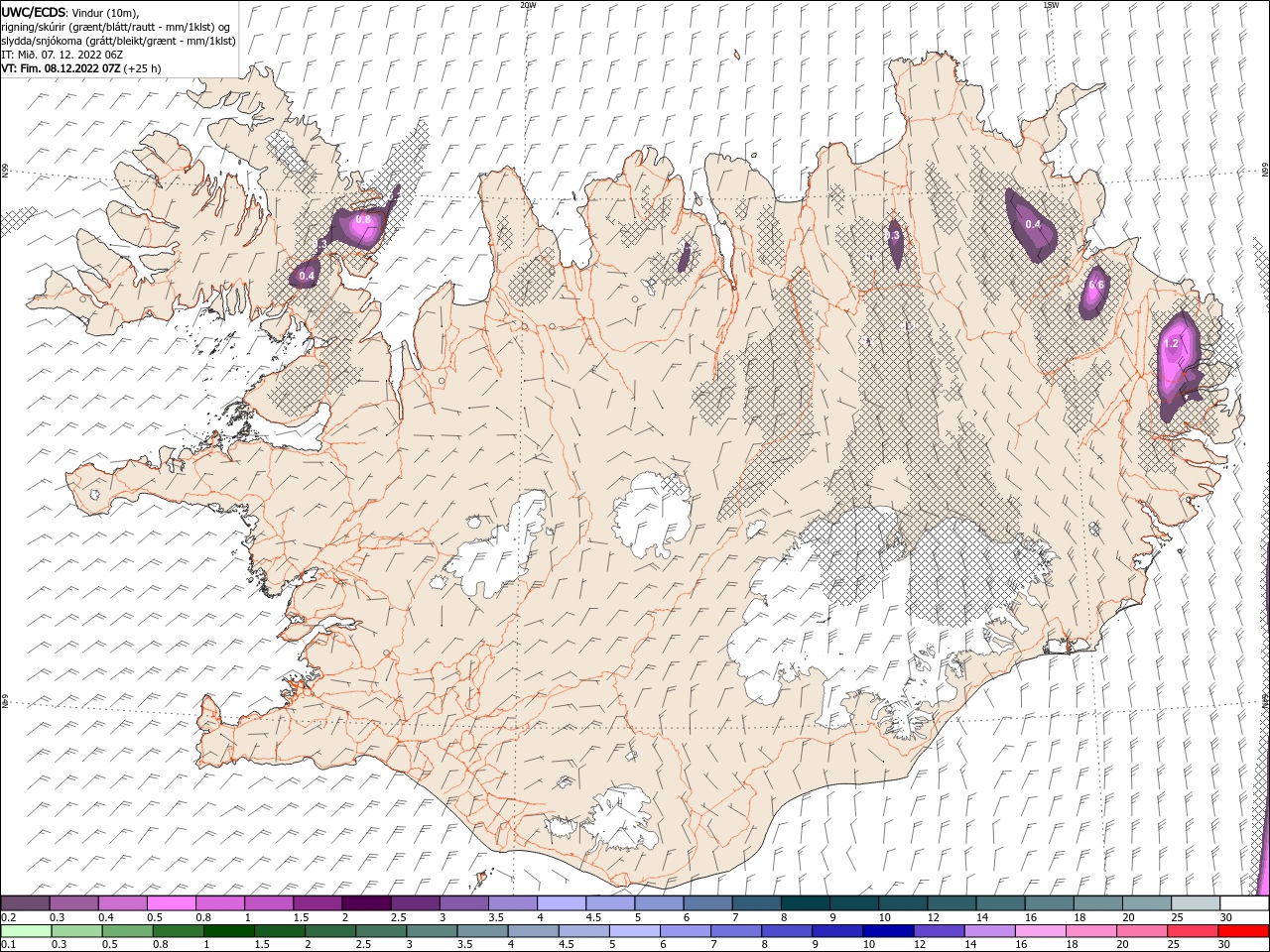This screenshot has width=1270, height=952.
Task: Click the '0.8' snowfall label in the Westfjords
Action: (x=363, y=219)
